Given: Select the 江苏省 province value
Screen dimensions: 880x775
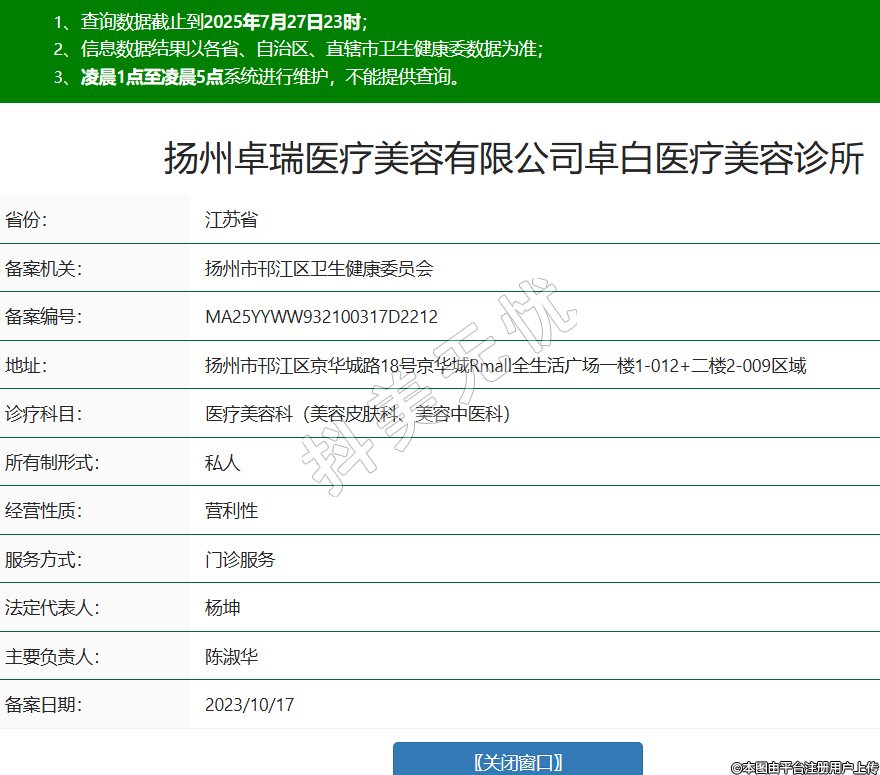Looking at the screenshot, I should [x=231, y=220].
